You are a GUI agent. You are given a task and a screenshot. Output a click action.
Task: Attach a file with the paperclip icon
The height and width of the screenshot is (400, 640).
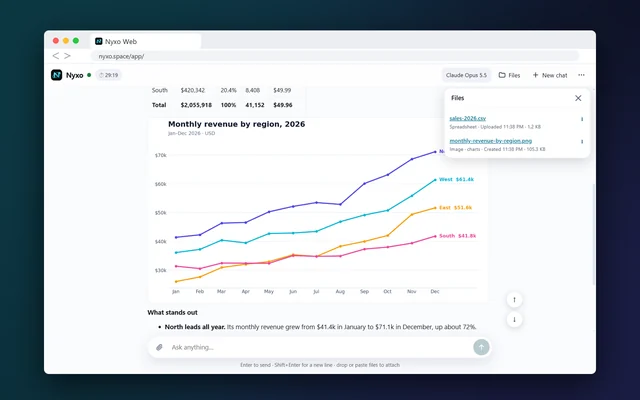pyautogui.click(x=159, y=347)
